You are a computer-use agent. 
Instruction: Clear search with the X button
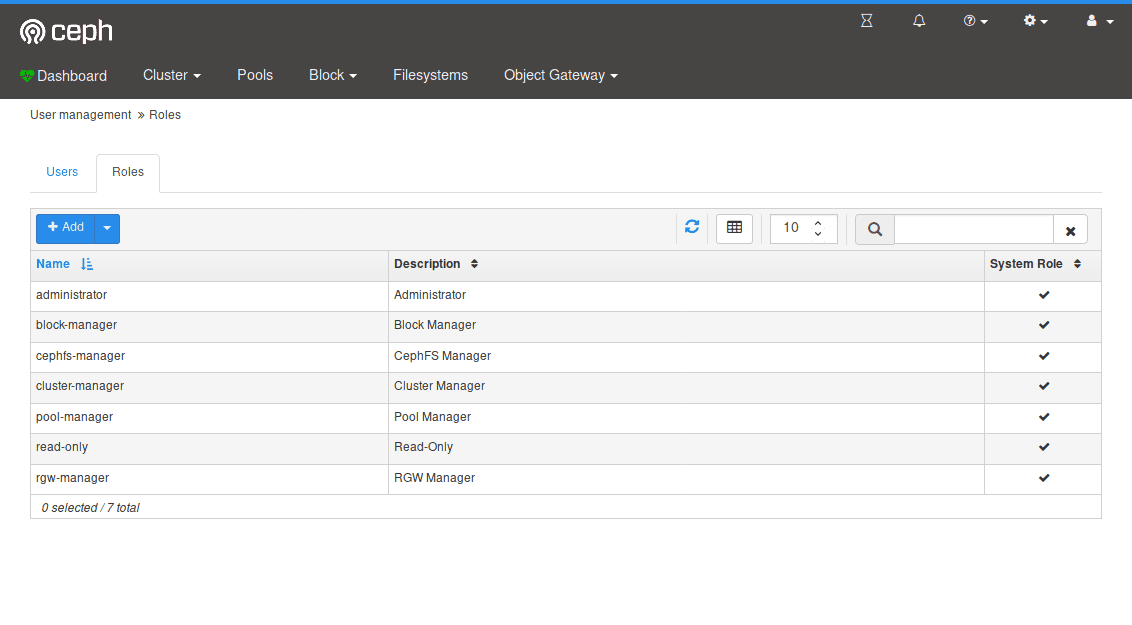pyautogui.click(x=1070, y=230)
